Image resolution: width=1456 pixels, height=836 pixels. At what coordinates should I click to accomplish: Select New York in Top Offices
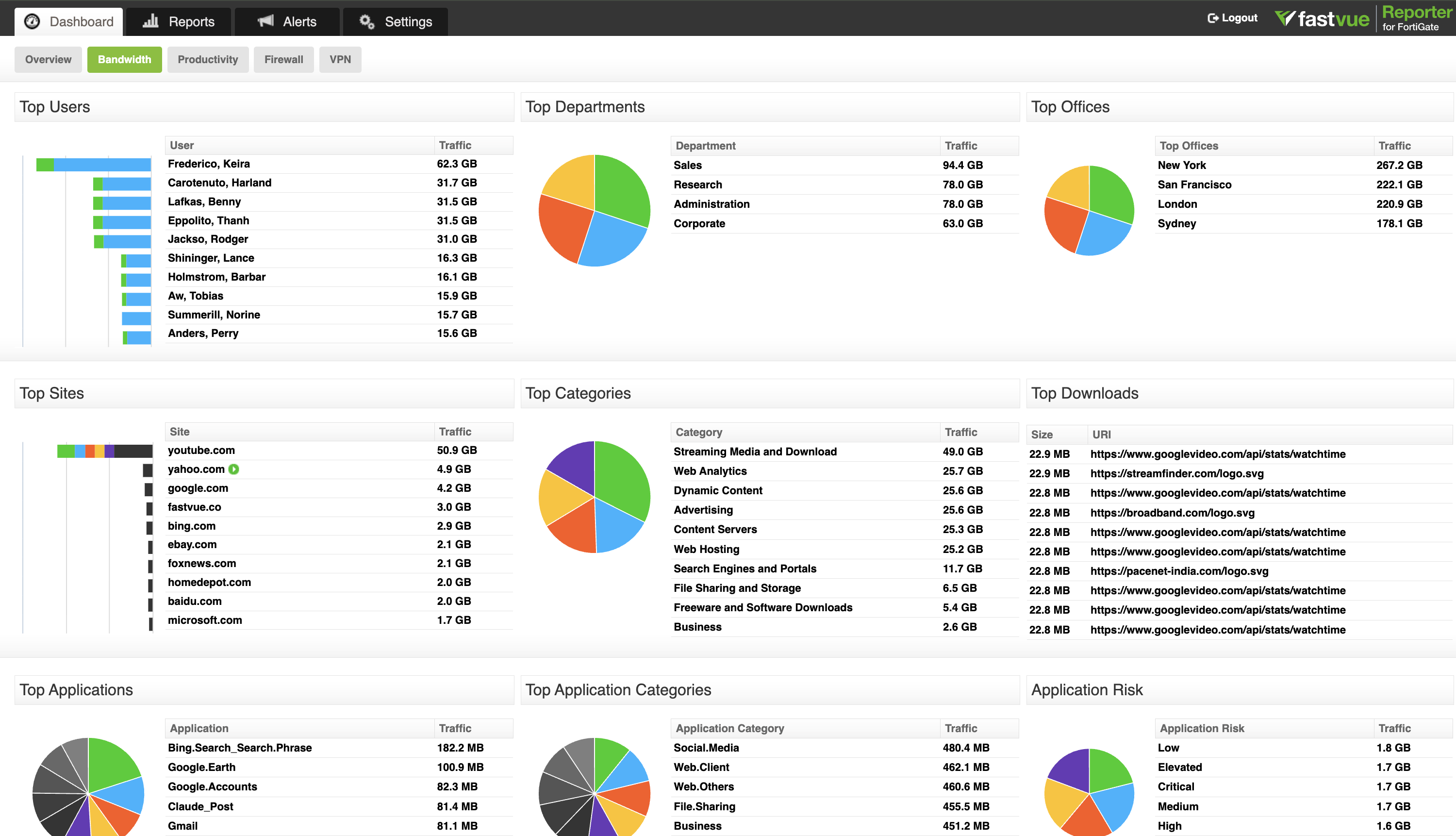click(x=1182, y=165)
